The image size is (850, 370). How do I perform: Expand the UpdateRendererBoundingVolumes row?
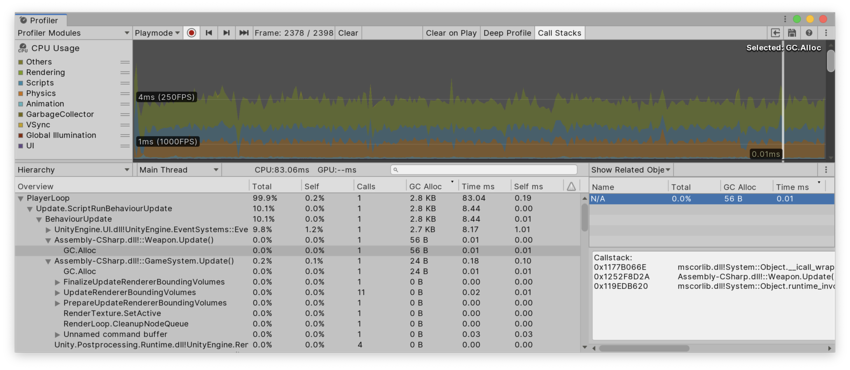click(x=57, y=293)
